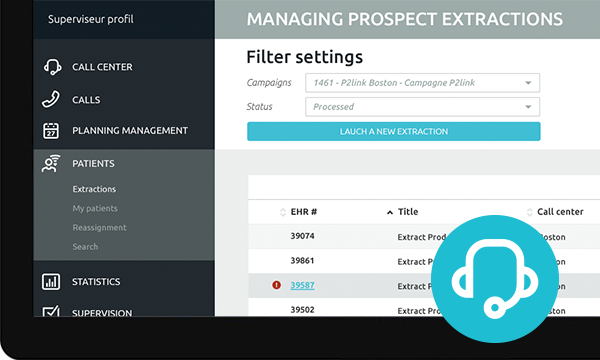The image size is (600, 360).
Task: Click the Call center column header text
Action: click(x=560, y=212)
